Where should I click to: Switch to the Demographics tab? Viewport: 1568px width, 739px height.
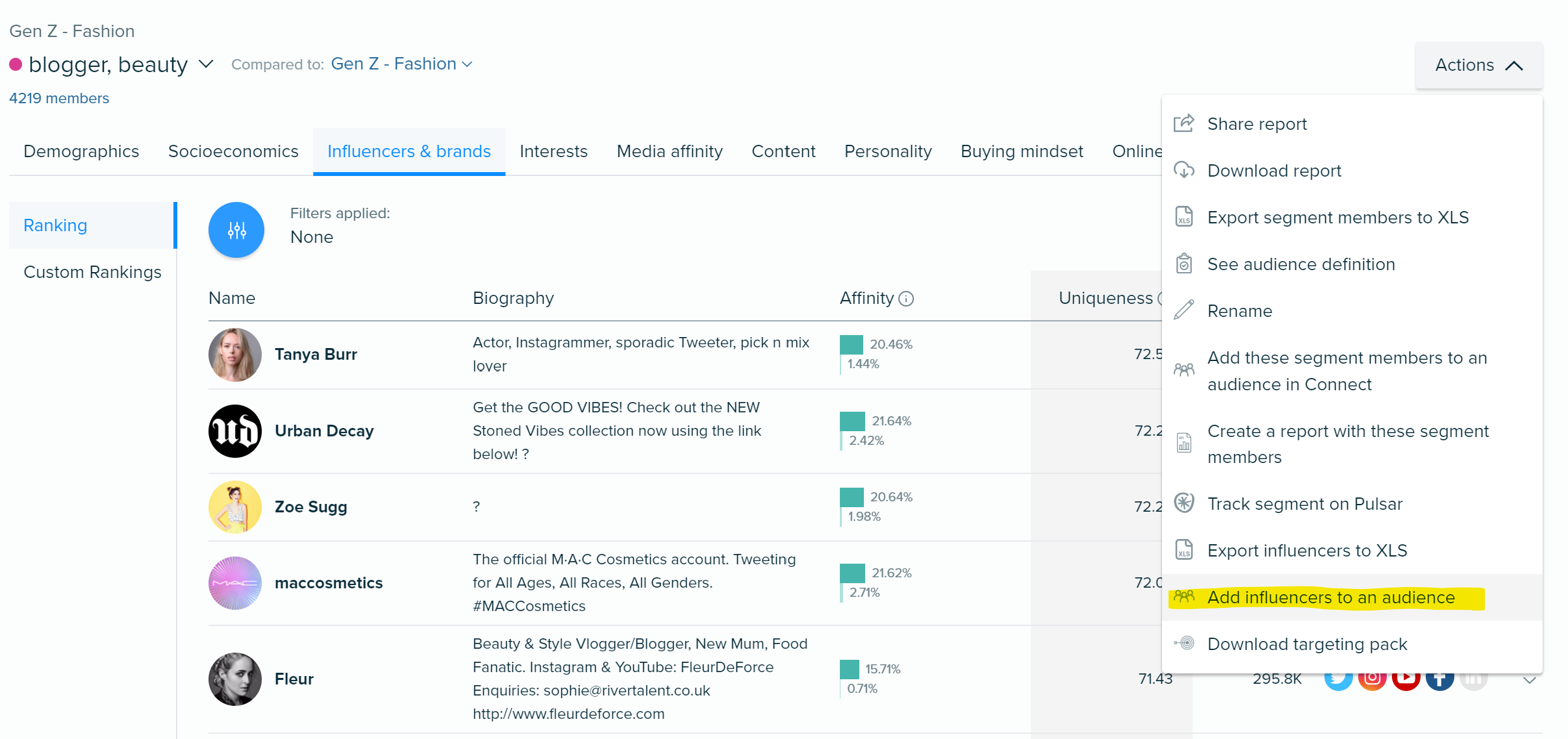pyautogui.click(x=81, y=151)
